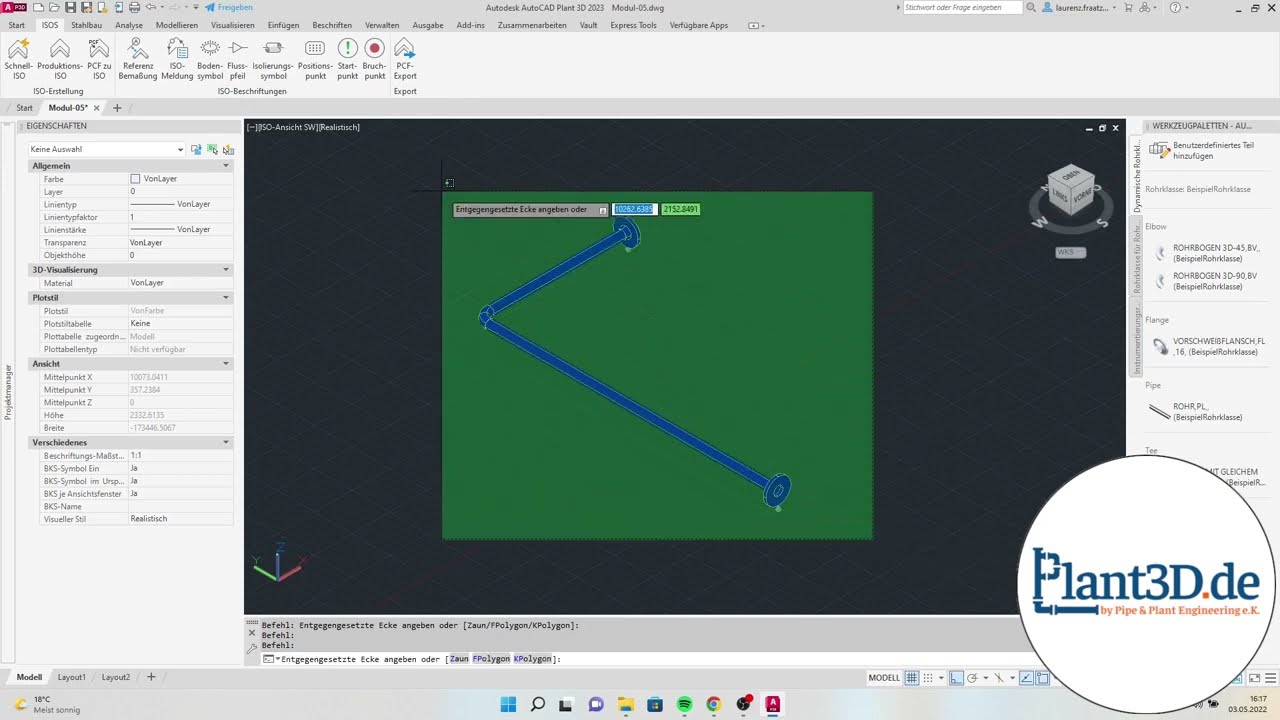
Task: Toggle 2D object snap in status bar
Action: pos(1042,677)
